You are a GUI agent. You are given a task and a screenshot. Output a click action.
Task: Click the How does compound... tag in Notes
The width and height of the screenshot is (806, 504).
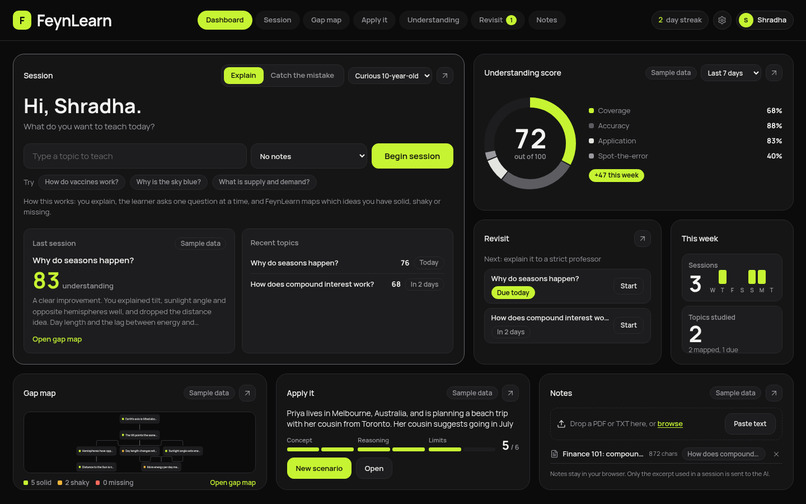coord(723,454)
